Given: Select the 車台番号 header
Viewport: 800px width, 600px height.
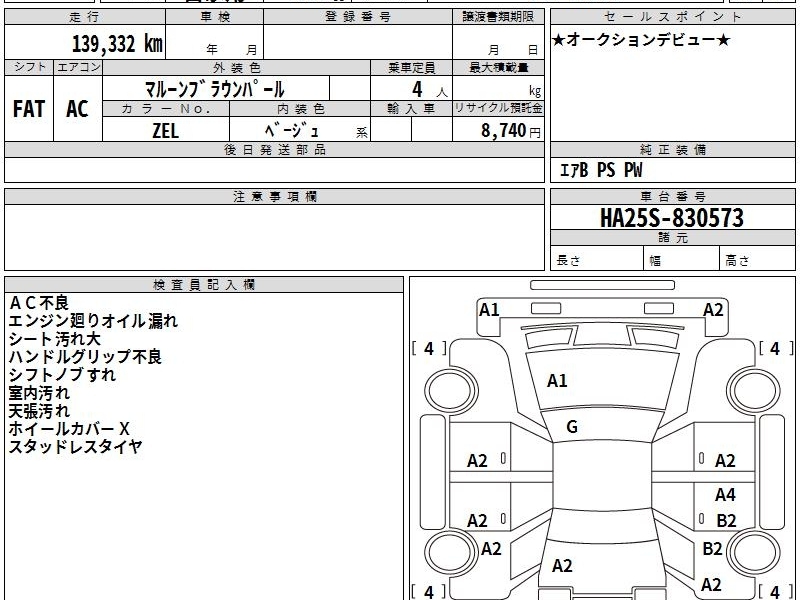Looking at the screenshot, I should (x=672, y=196).
